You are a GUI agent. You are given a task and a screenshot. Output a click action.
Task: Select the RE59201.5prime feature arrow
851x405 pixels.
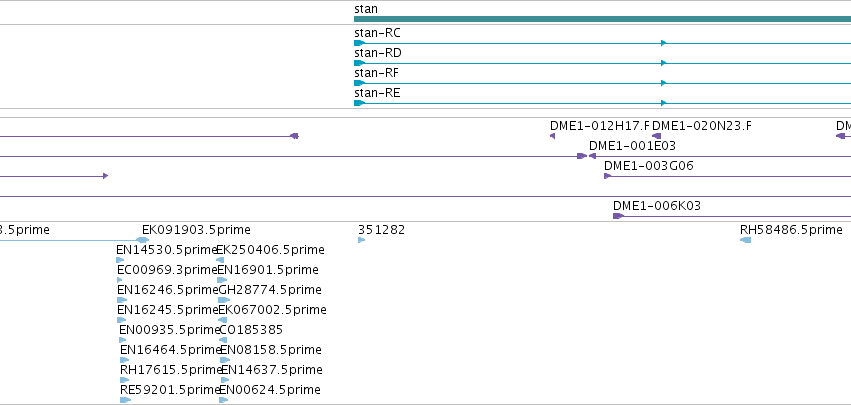click(x=125, y=400)
